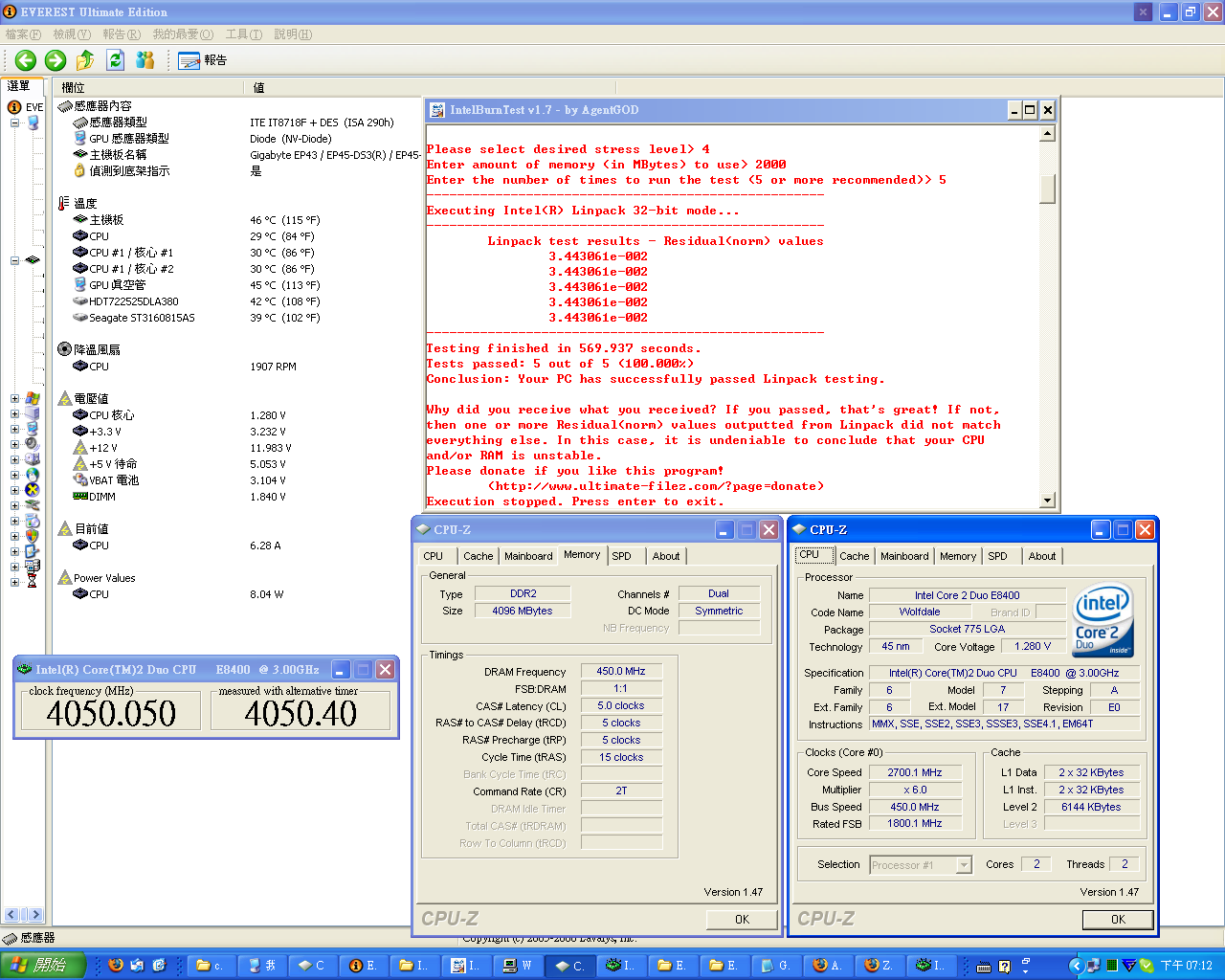Click the 降溫風扇 fan section icon
The width and height of the screenshot is (1225, 980).
click(x=64, y=349)
